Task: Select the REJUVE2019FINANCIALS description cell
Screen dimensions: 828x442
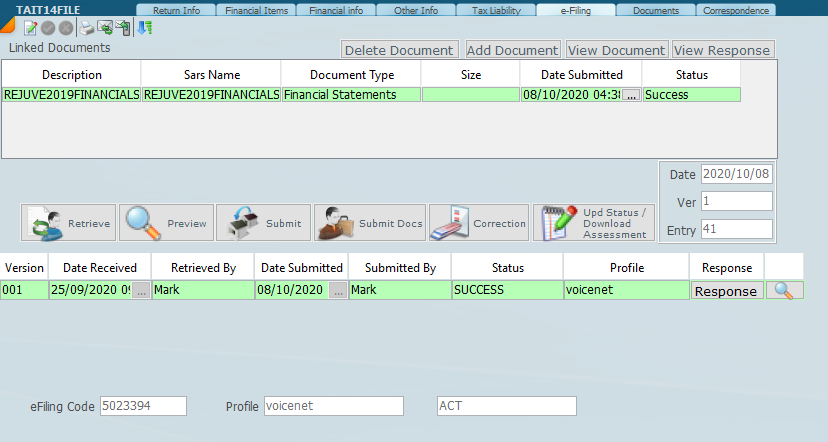Action: [71, 95]
